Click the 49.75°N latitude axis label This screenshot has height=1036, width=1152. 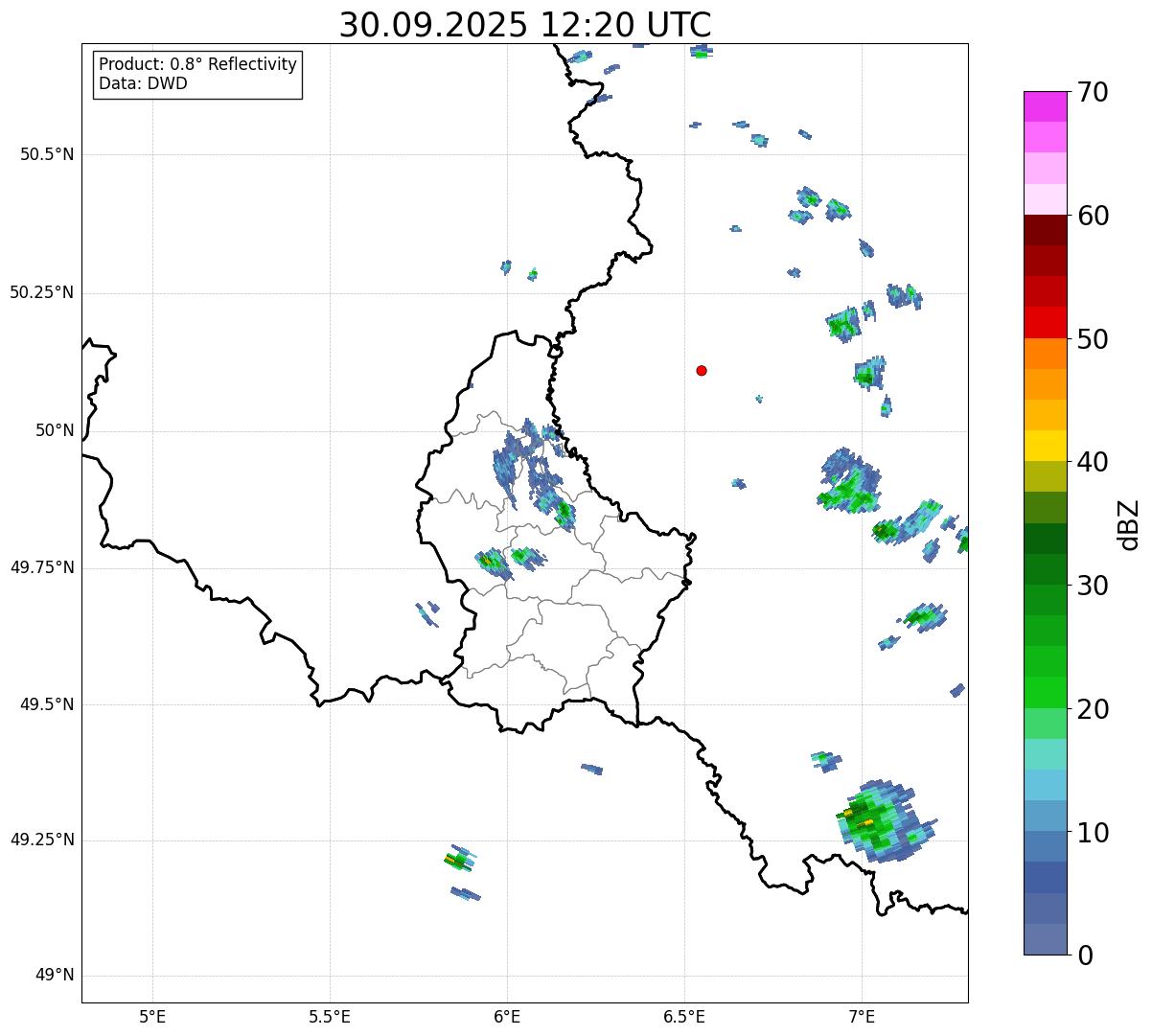(42, 567)
